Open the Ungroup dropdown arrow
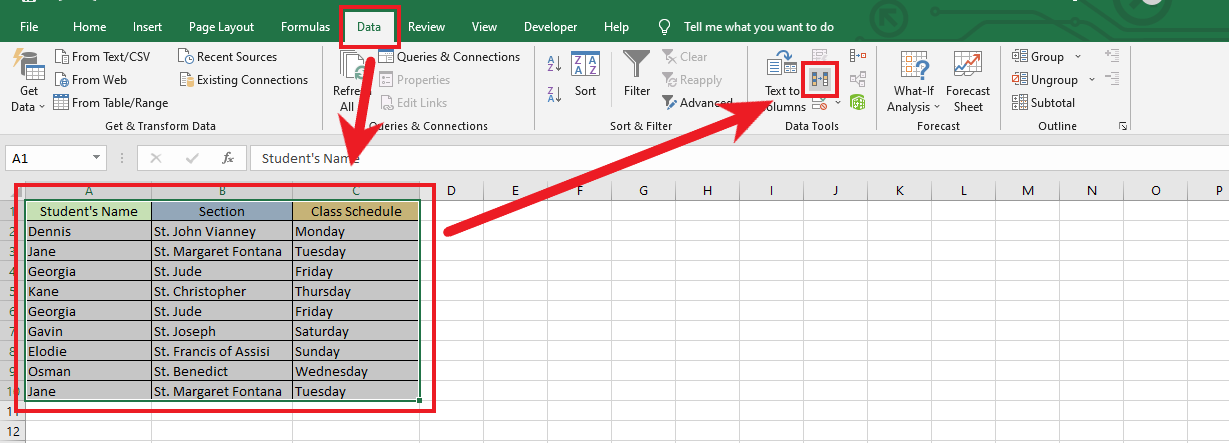This screenshot has width=1229, height=443. 1091,80
